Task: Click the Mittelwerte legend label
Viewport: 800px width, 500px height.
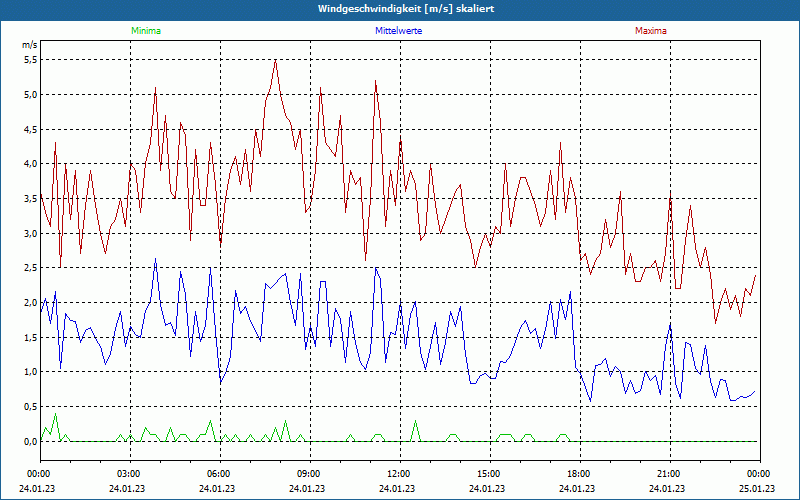Action: click(398, 31)
